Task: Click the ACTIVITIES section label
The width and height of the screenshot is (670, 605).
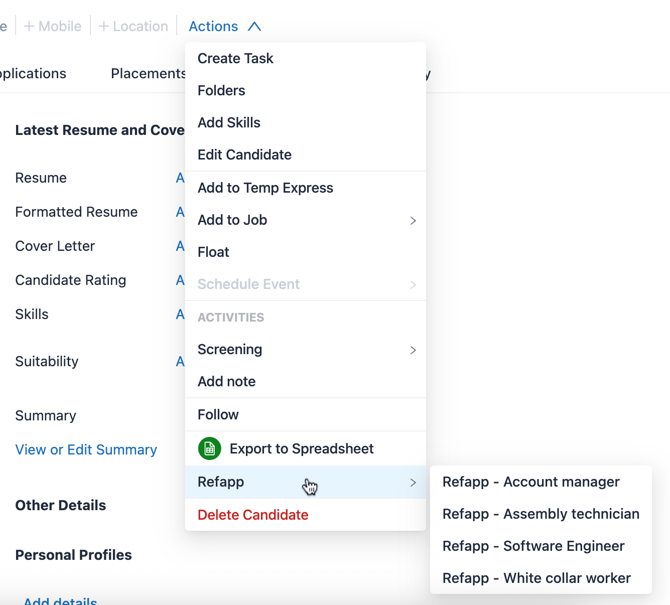Action: tap(231, 317)
